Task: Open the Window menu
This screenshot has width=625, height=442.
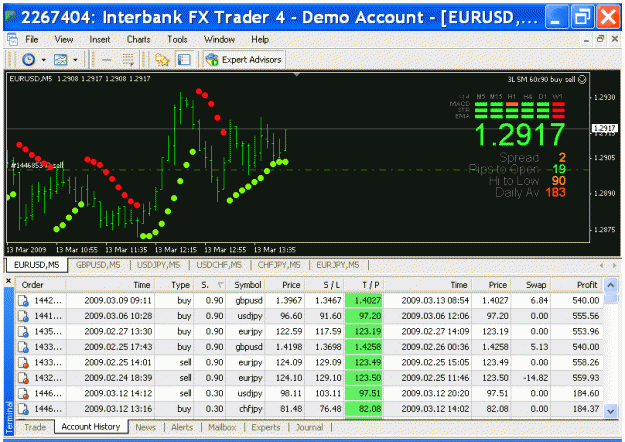Action: (x=219, y=39)
